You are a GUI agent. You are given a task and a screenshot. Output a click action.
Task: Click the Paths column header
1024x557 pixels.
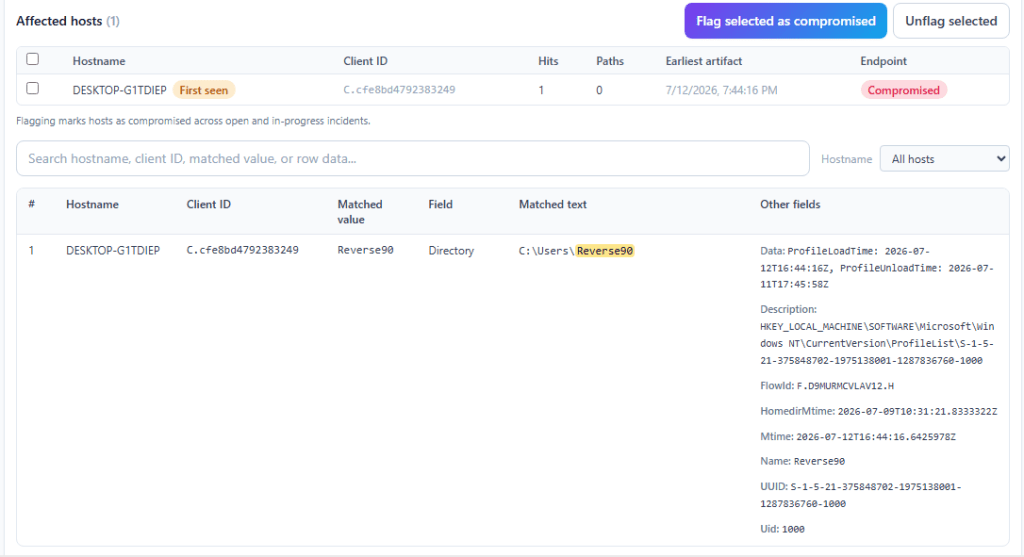610,61
